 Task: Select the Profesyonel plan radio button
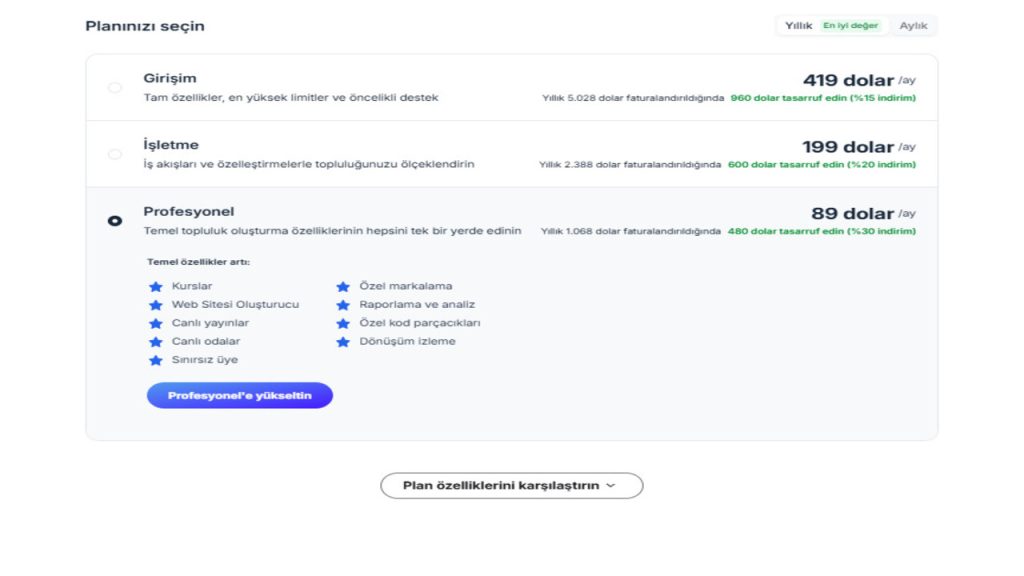click(x=115, y=221)
